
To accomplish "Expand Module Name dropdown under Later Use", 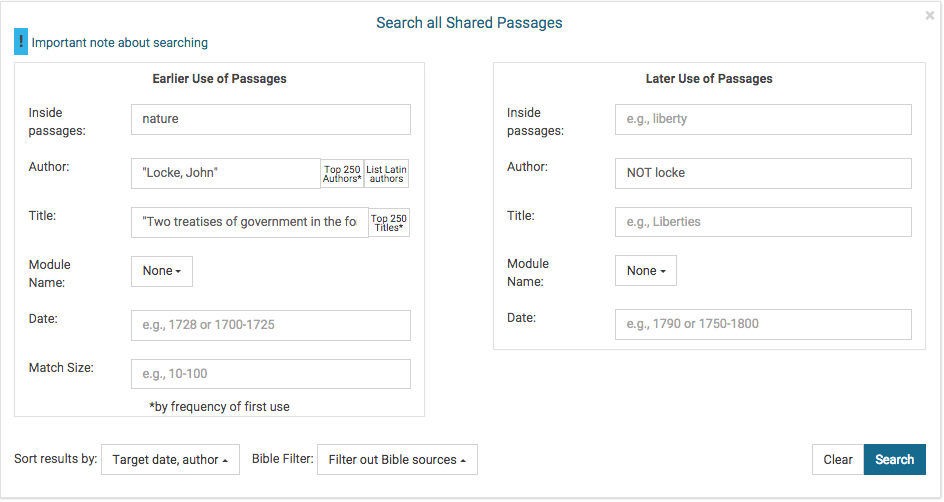I will pyautogui.click(x=646, y=271).
